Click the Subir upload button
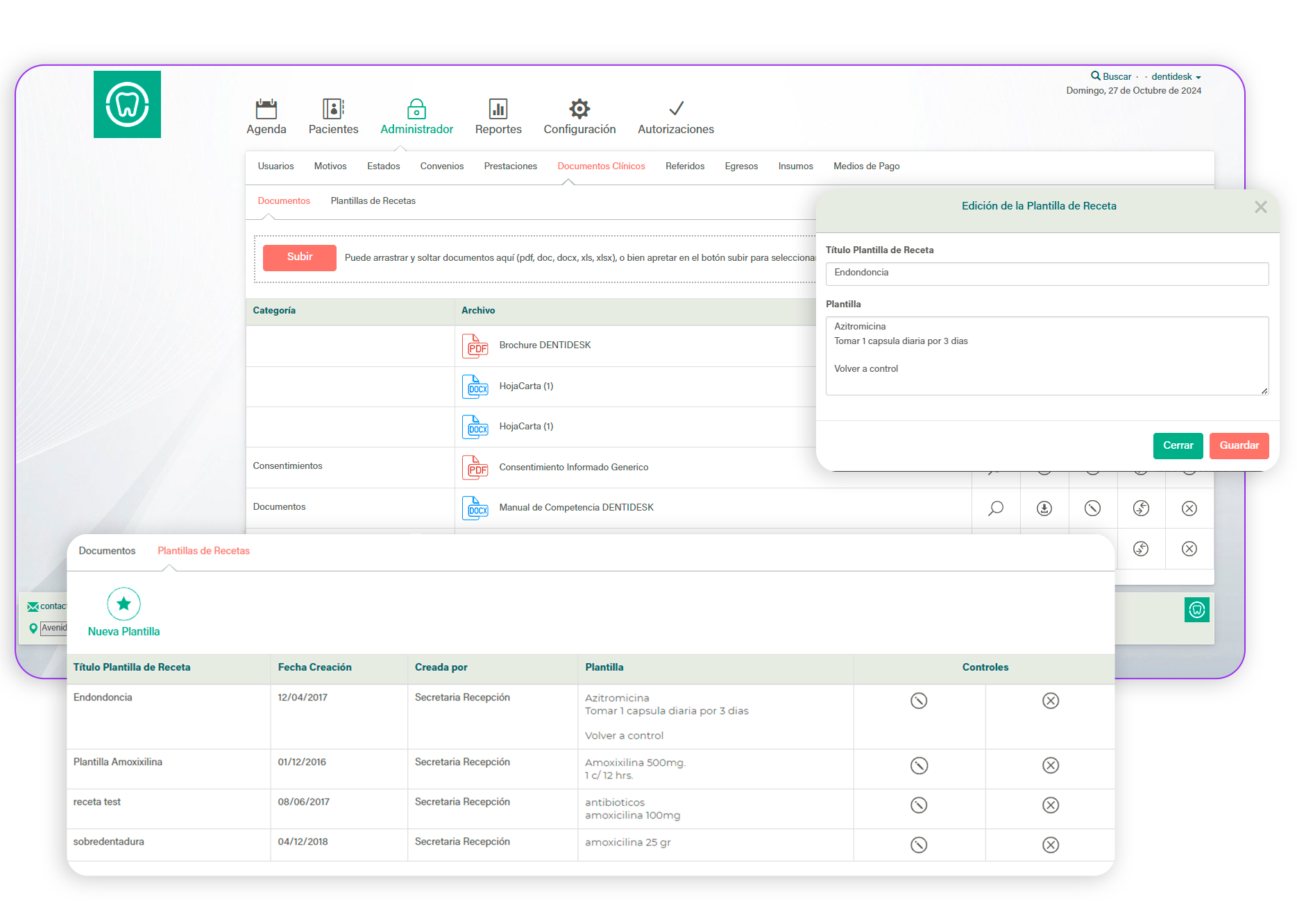 (x=299, y=257)
